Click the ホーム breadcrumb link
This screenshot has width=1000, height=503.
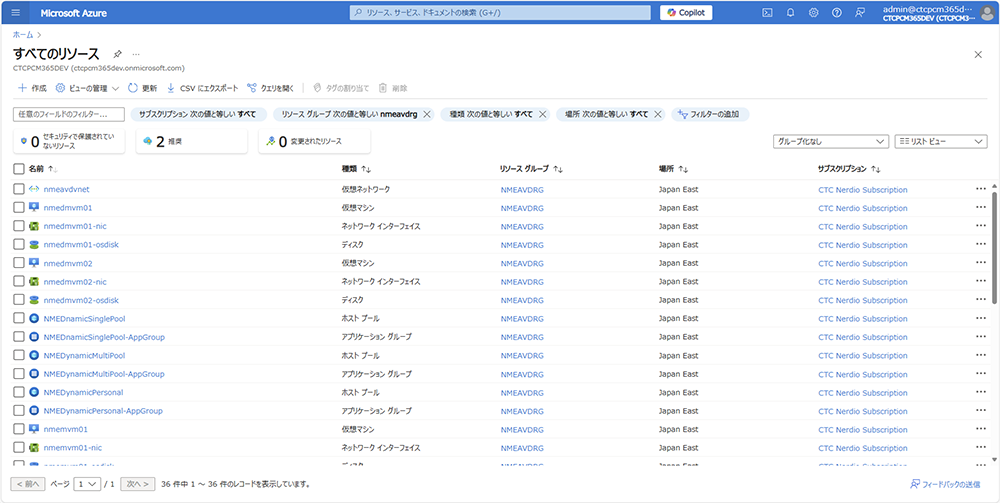click(23, 34)
